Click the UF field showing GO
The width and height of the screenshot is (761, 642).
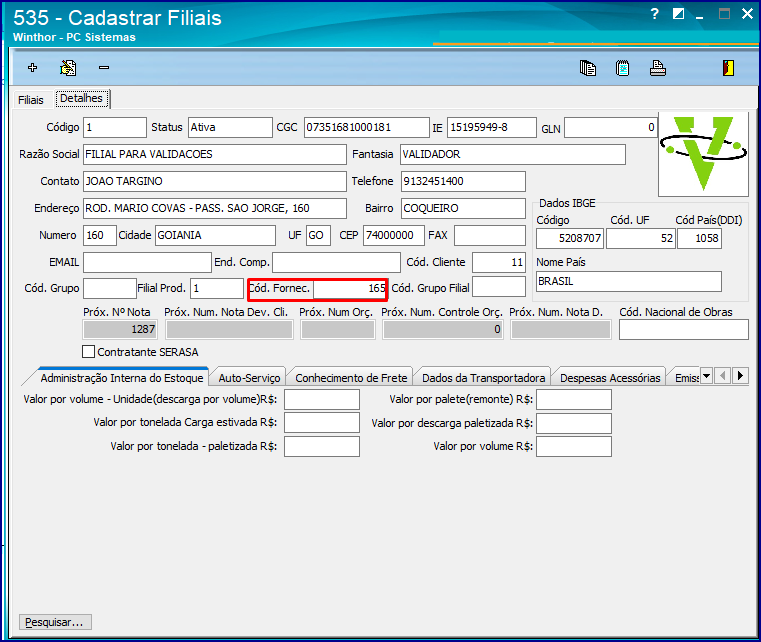(318, 235)
